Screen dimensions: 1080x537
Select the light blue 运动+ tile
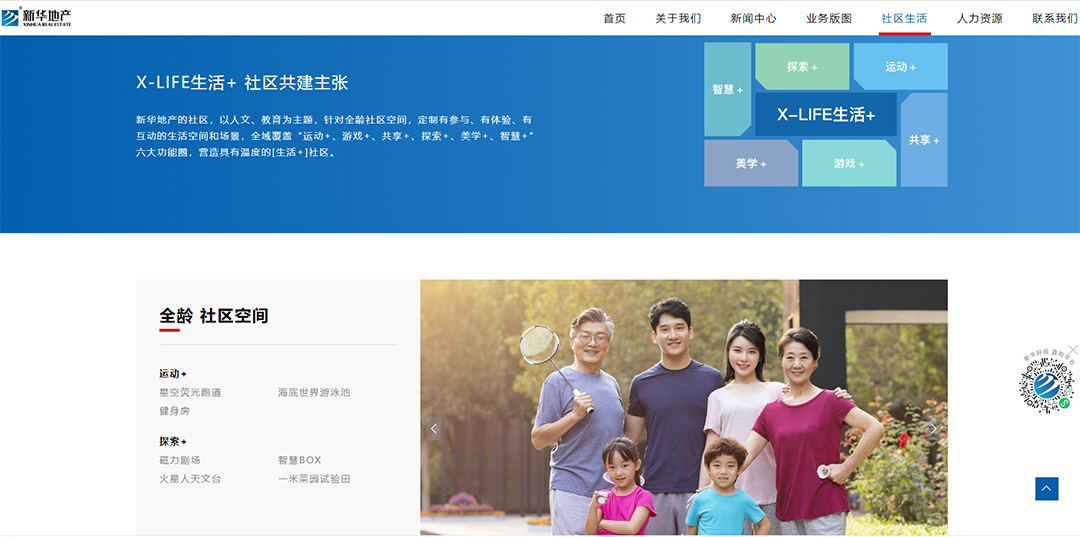pyautogui.click(x=901, y=67)
